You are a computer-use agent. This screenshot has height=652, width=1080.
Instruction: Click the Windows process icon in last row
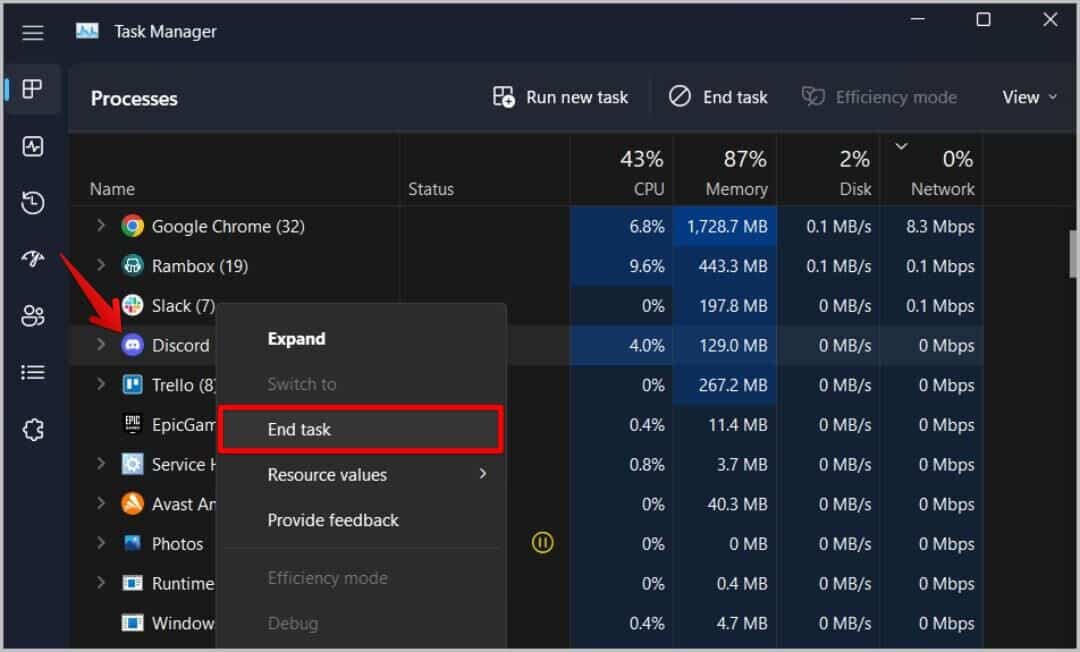pos(132,622)
